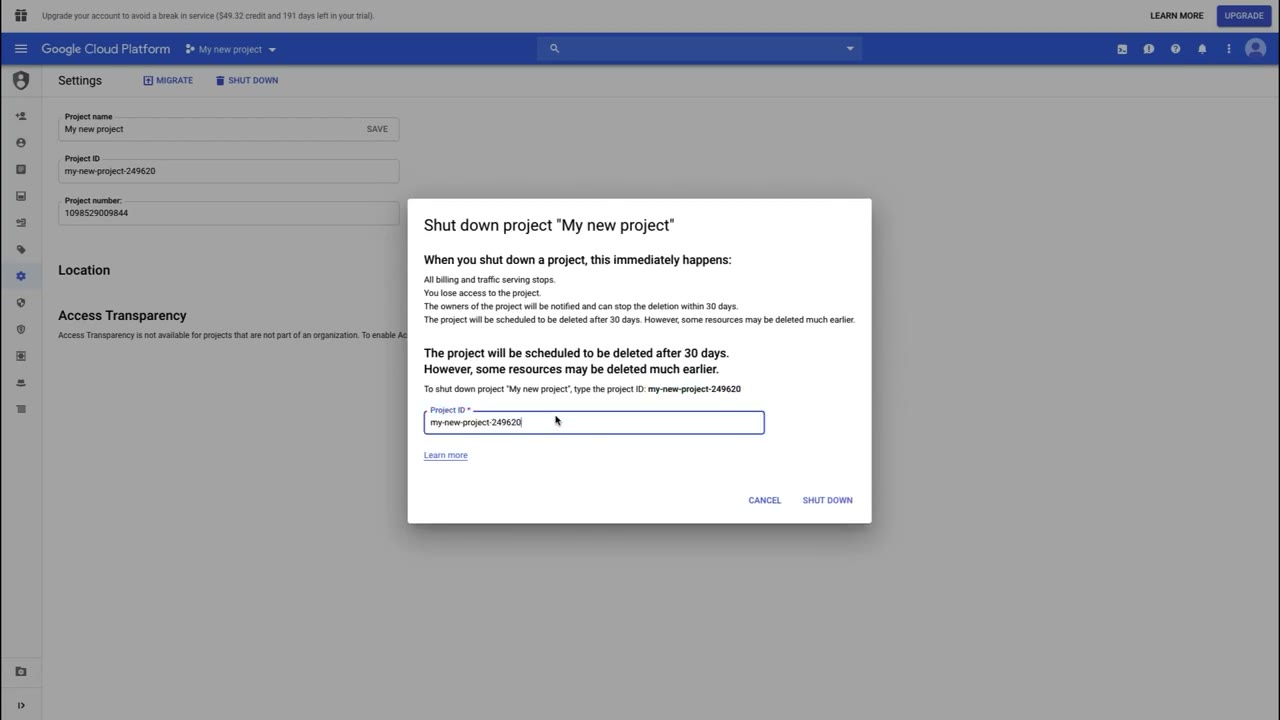The image size is (1280, 720).
Task: Open the outlined shield sidebar icon
Action: pyautogui.click(x=21, y=329)
